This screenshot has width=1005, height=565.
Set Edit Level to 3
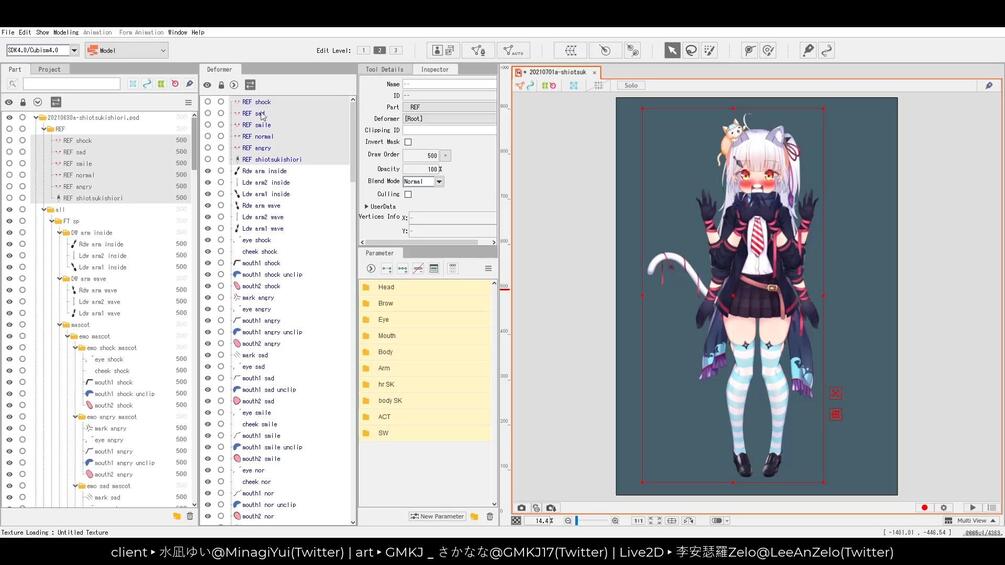(395, 50)
